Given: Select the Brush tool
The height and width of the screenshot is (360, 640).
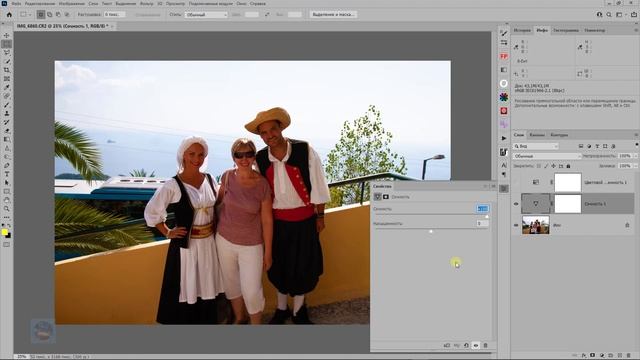Looking at the screenshot, I should click(7, 105).
